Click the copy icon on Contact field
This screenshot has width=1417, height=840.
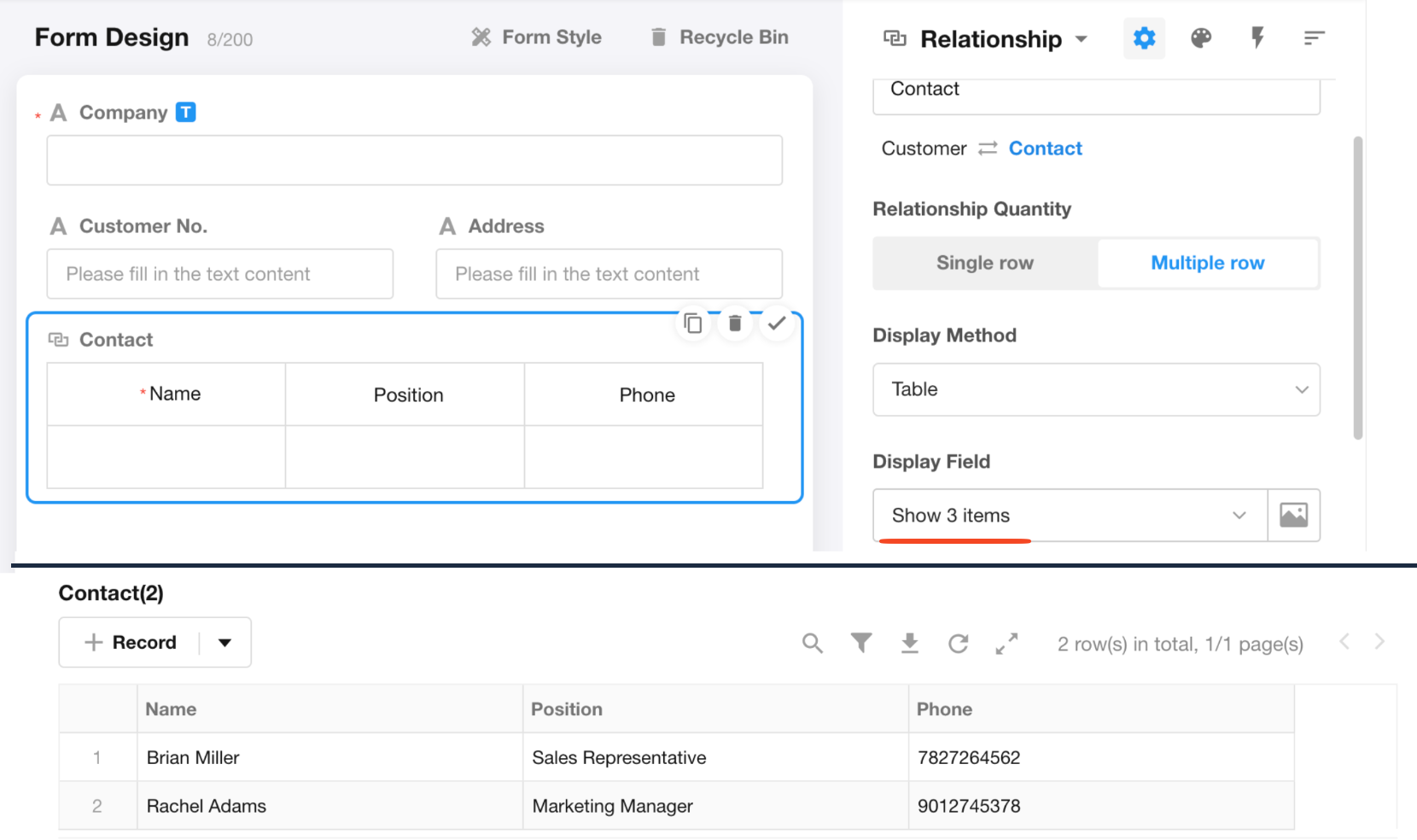click(x=693, y=324)
